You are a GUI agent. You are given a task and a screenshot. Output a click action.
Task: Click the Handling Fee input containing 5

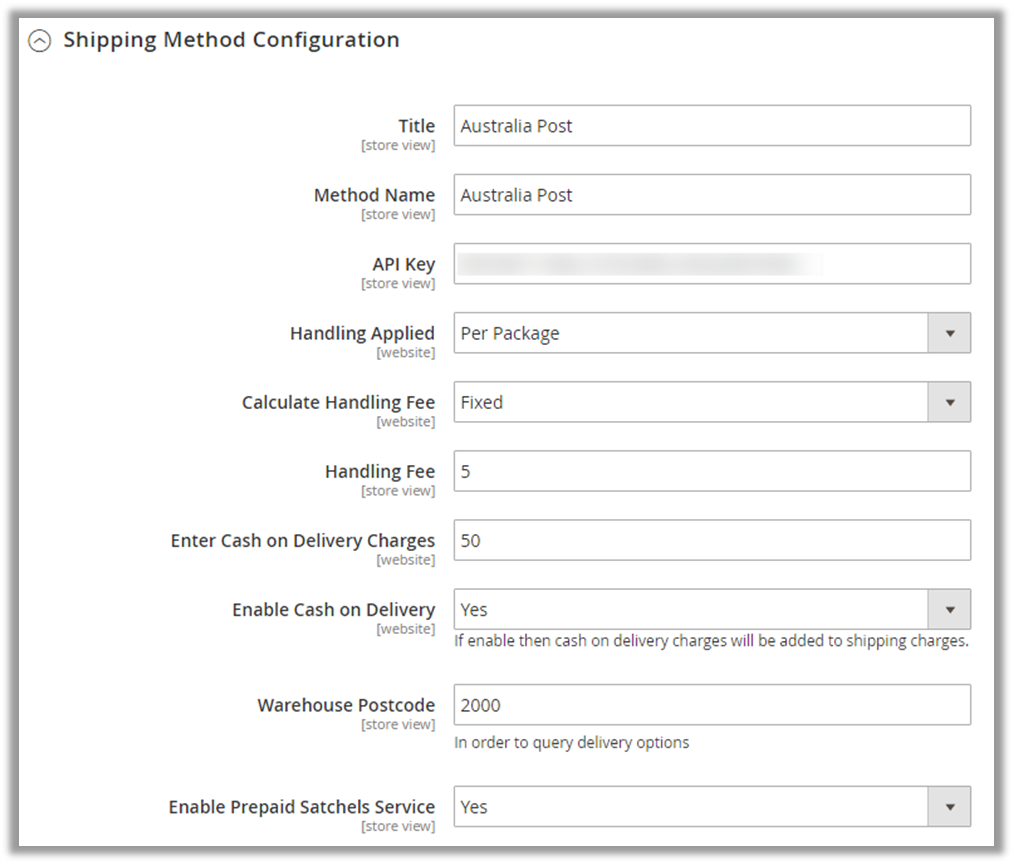(x=711, y=471)
